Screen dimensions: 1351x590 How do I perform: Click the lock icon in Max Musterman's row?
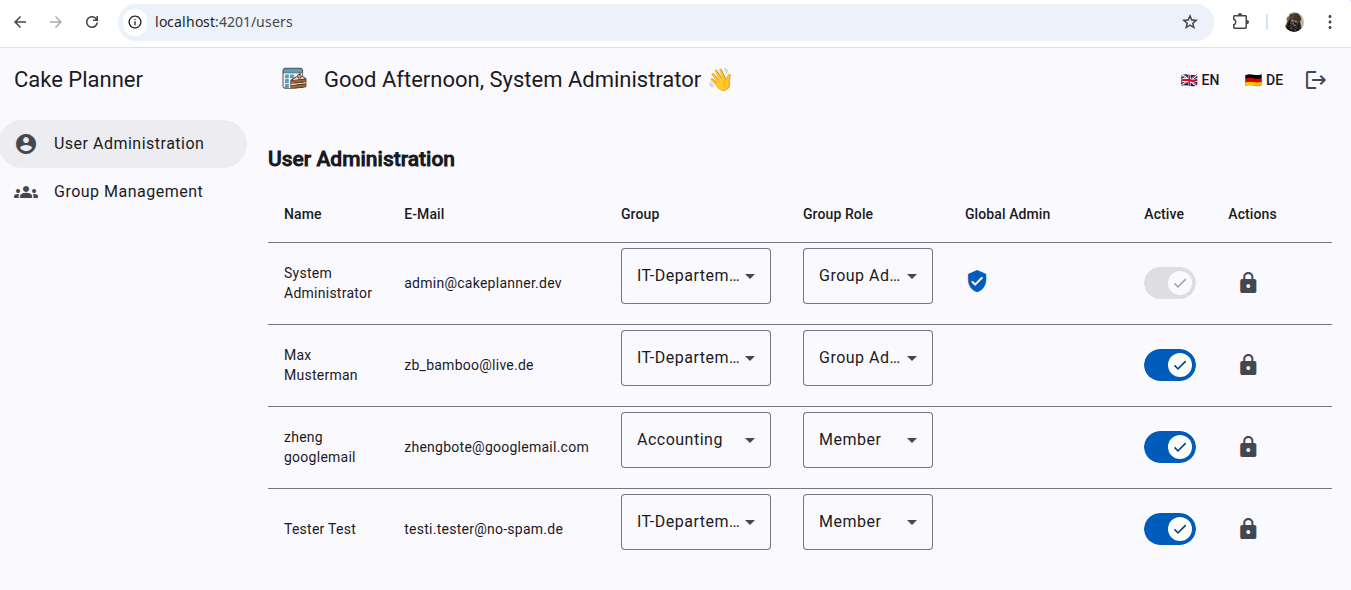1248,364
